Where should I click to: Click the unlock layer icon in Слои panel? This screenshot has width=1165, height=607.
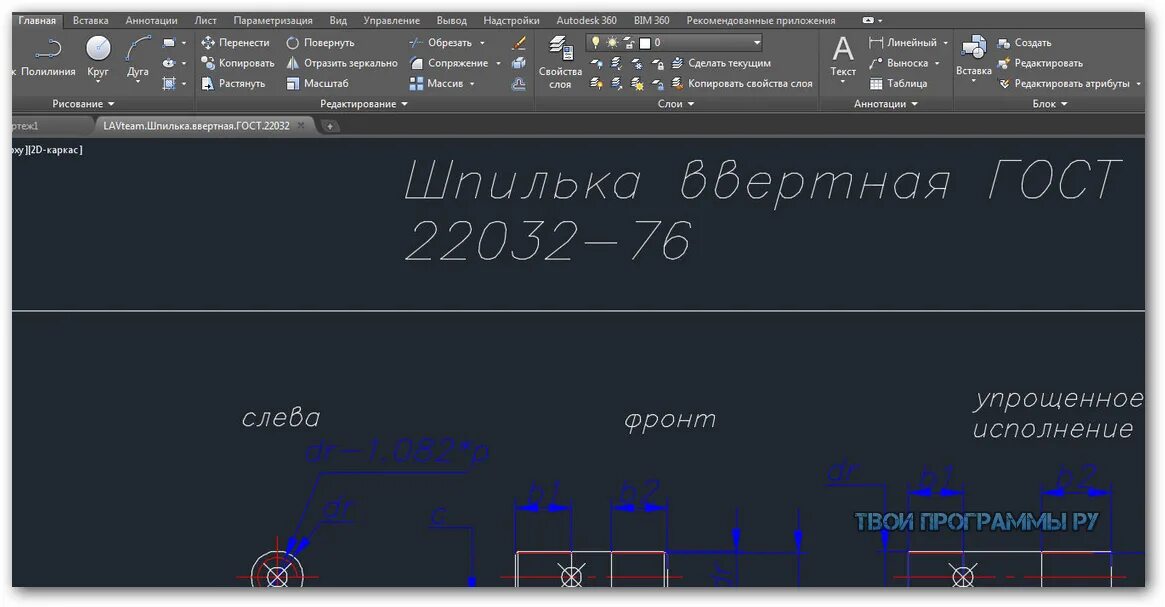(658, 84)
